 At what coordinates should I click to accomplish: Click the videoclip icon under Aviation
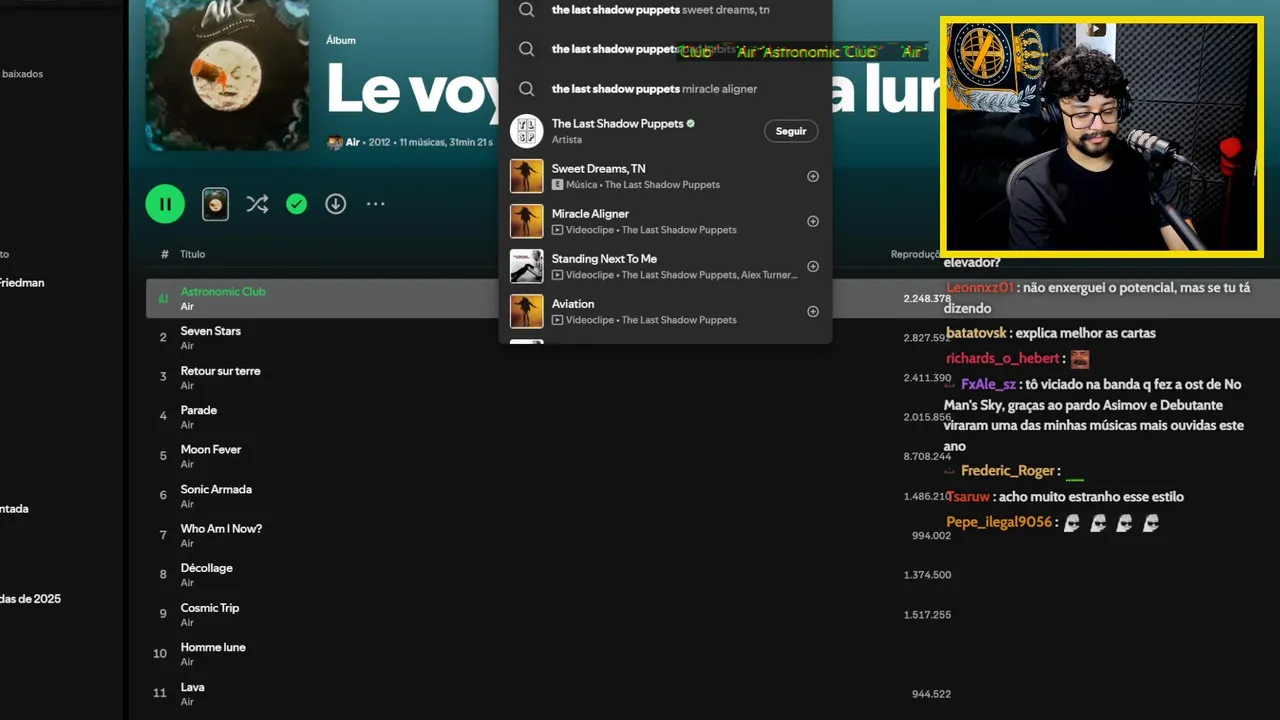pyautogui.click(x=557, y=320)
